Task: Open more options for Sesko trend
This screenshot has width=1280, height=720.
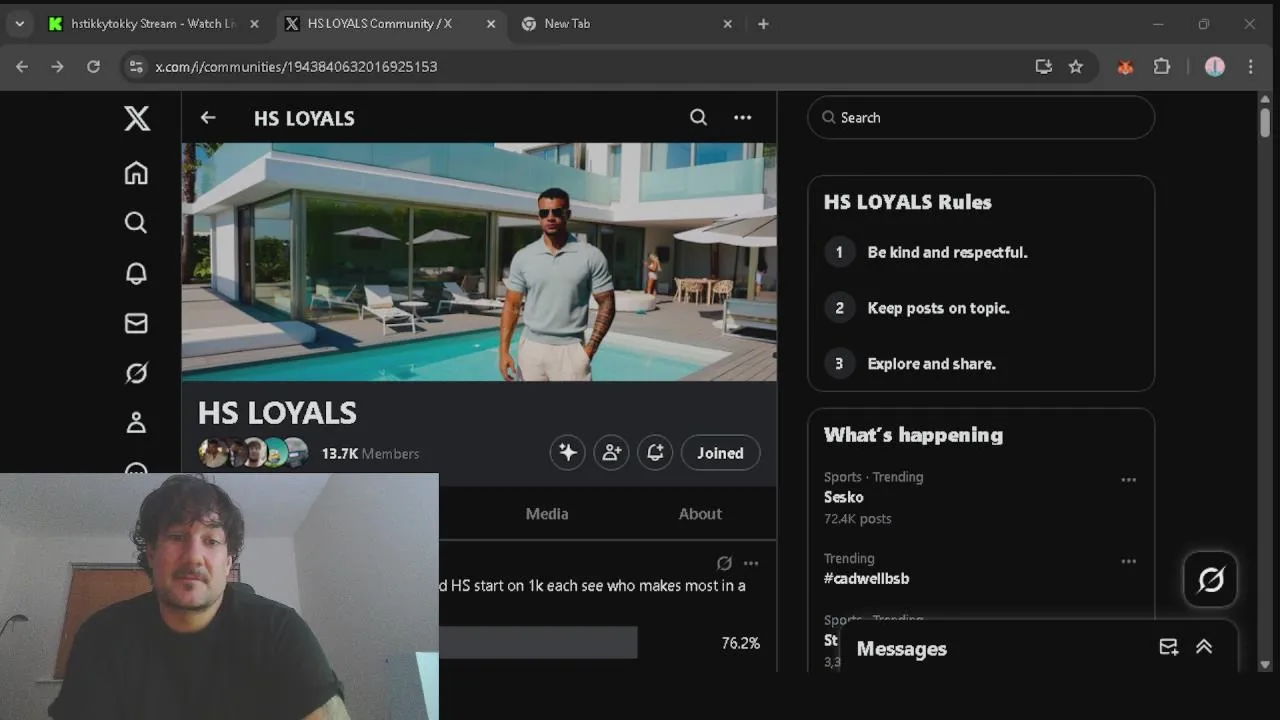Action: tap(1128, 480)
